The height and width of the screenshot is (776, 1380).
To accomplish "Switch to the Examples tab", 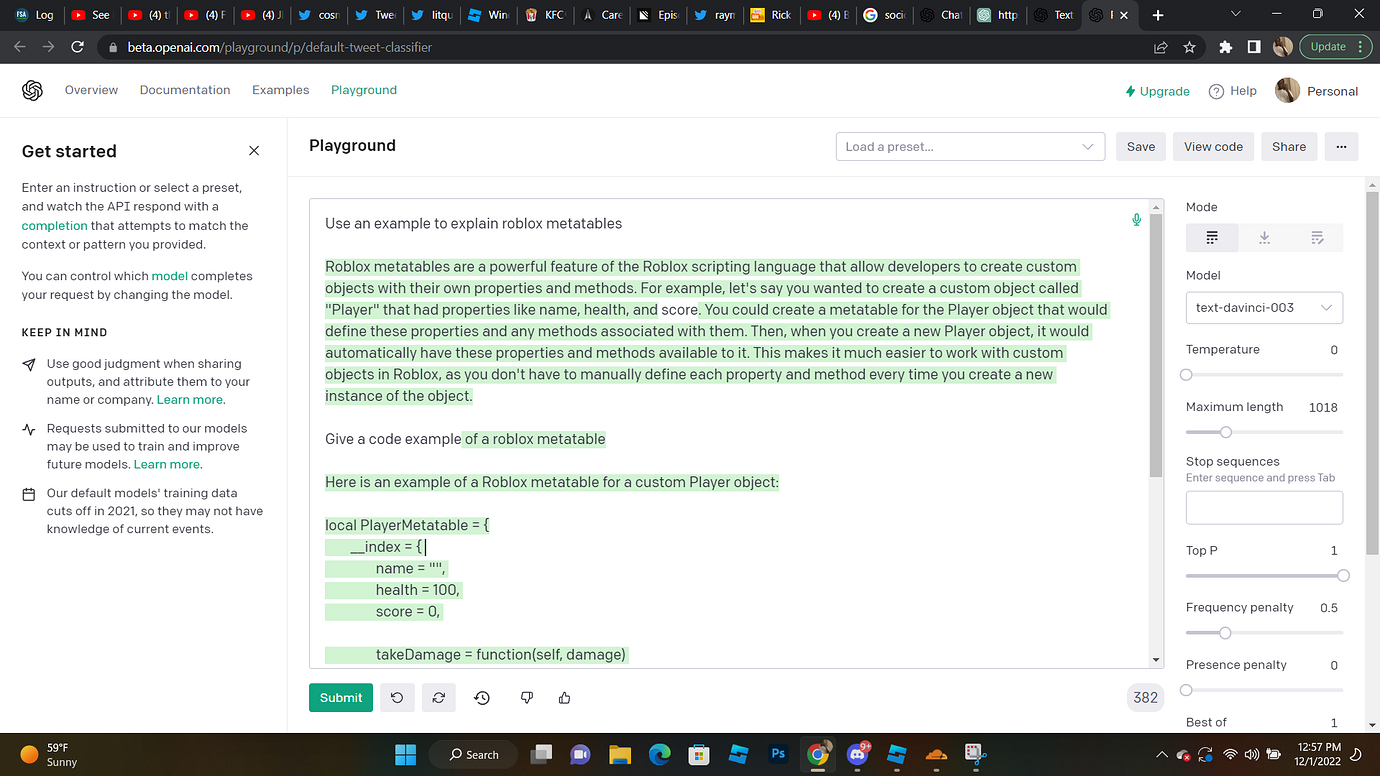I will pos(280,89).
